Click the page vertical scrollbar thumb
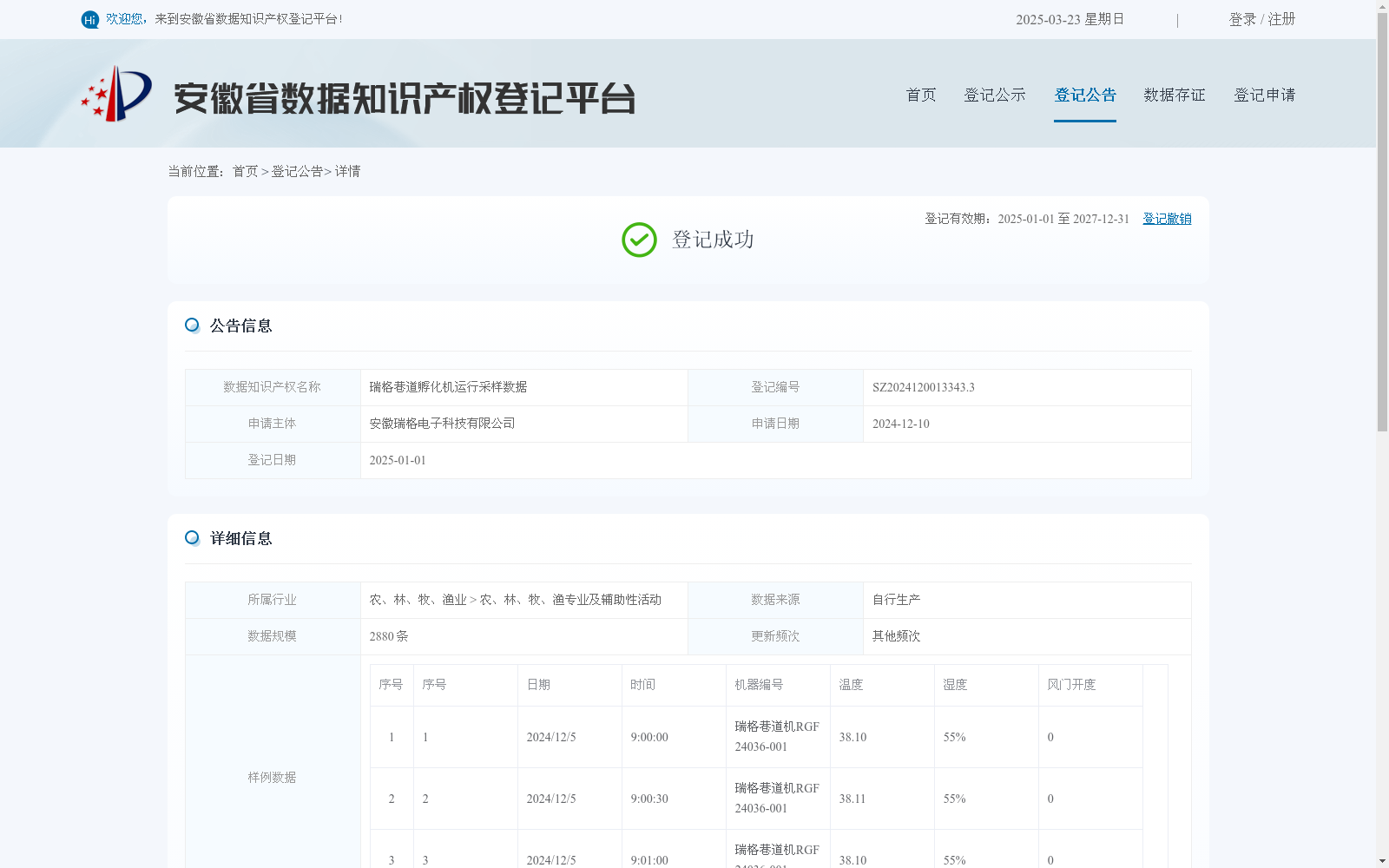1389x868 pixels. coord(1382,221)
